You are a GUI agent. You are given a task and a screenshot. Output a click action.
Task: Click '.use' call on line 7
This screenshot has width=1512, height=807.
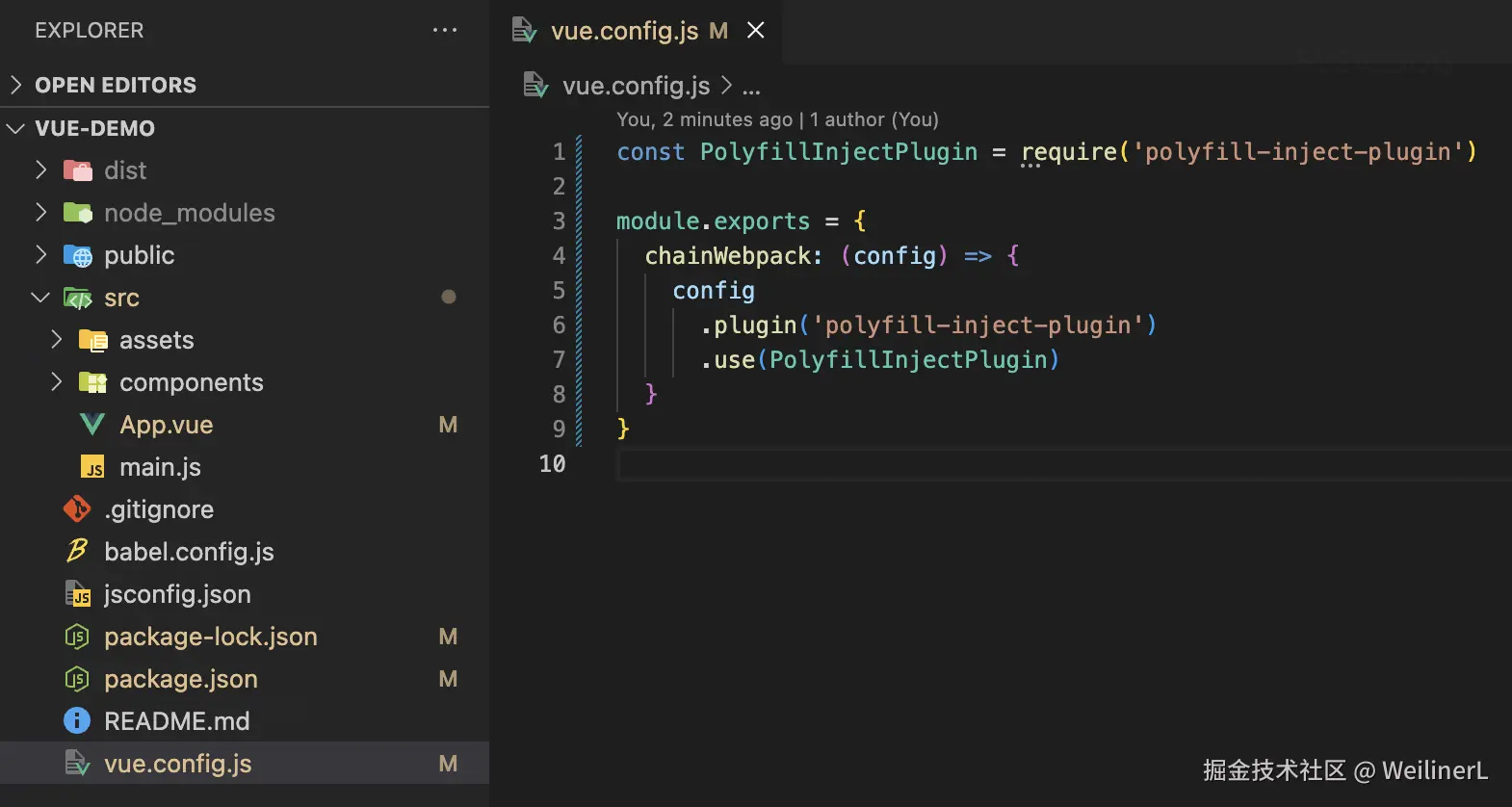point(727,360)
